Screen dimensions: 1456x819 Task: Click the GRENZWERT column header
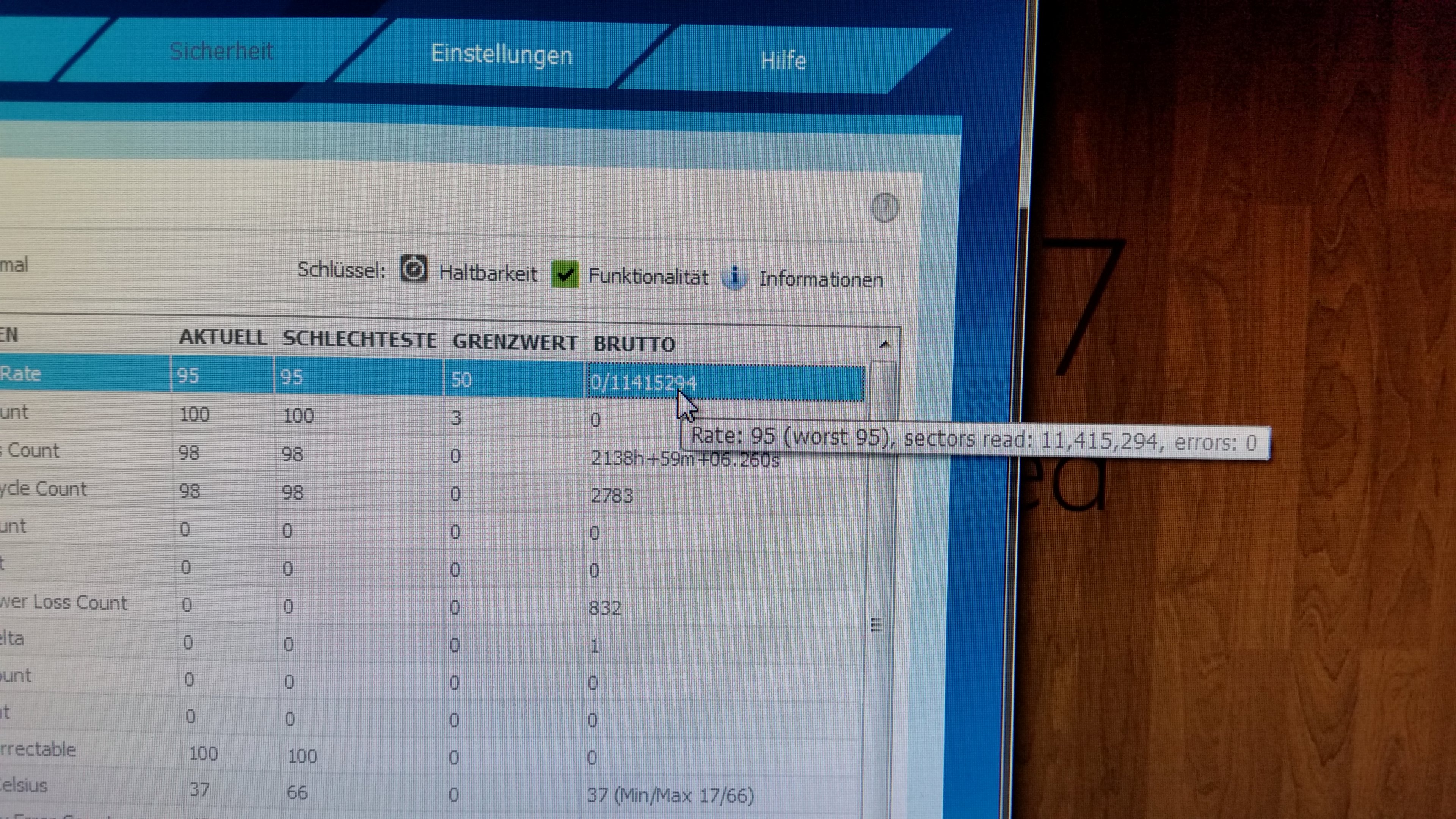[515, 342]
